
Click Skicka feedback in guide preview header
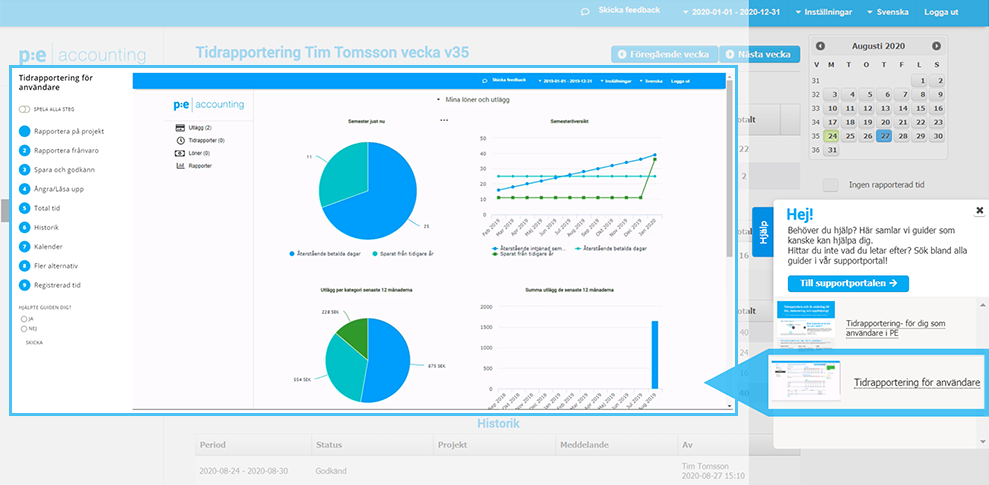[508, 80]
